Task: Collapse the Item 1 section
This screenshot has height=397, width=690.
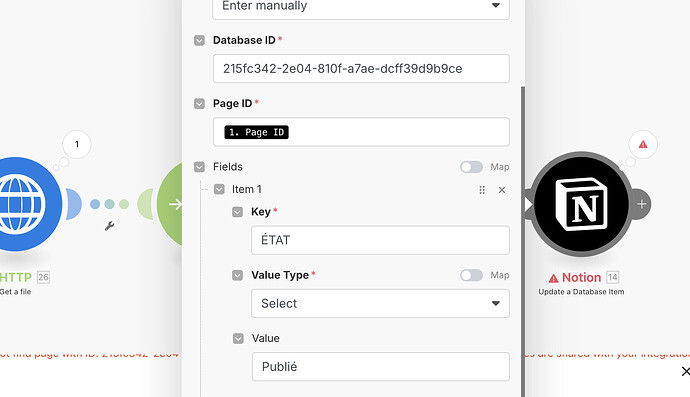Action: [x=219, y=189]
